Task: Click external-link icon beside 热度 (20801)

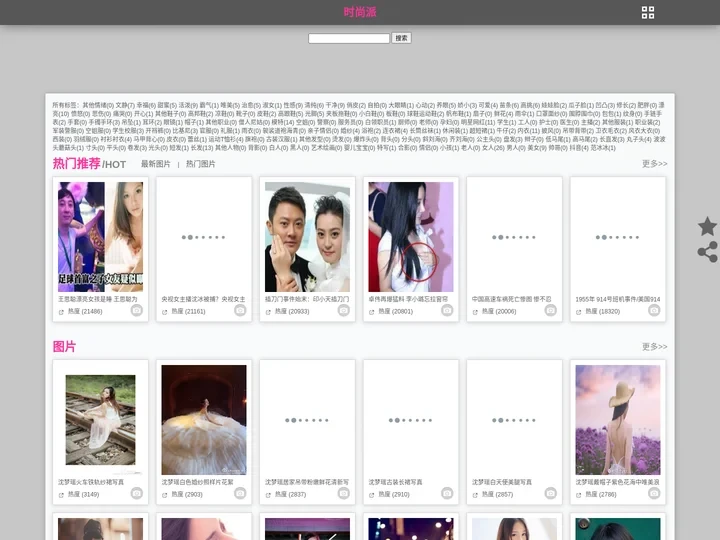Action: (x=371, y=312)
